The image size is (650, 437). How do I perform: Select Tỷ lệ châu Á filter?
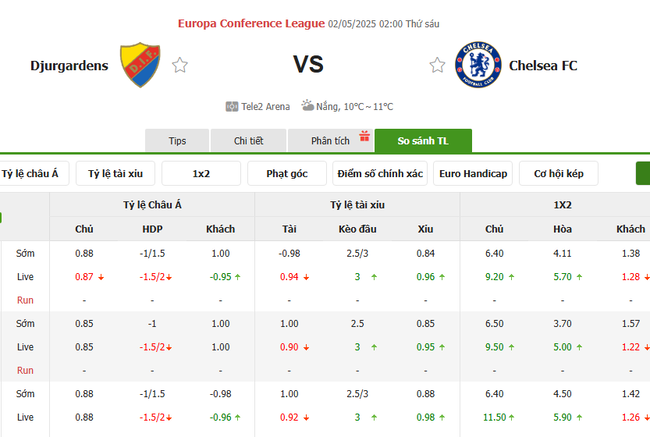(31, 174)
